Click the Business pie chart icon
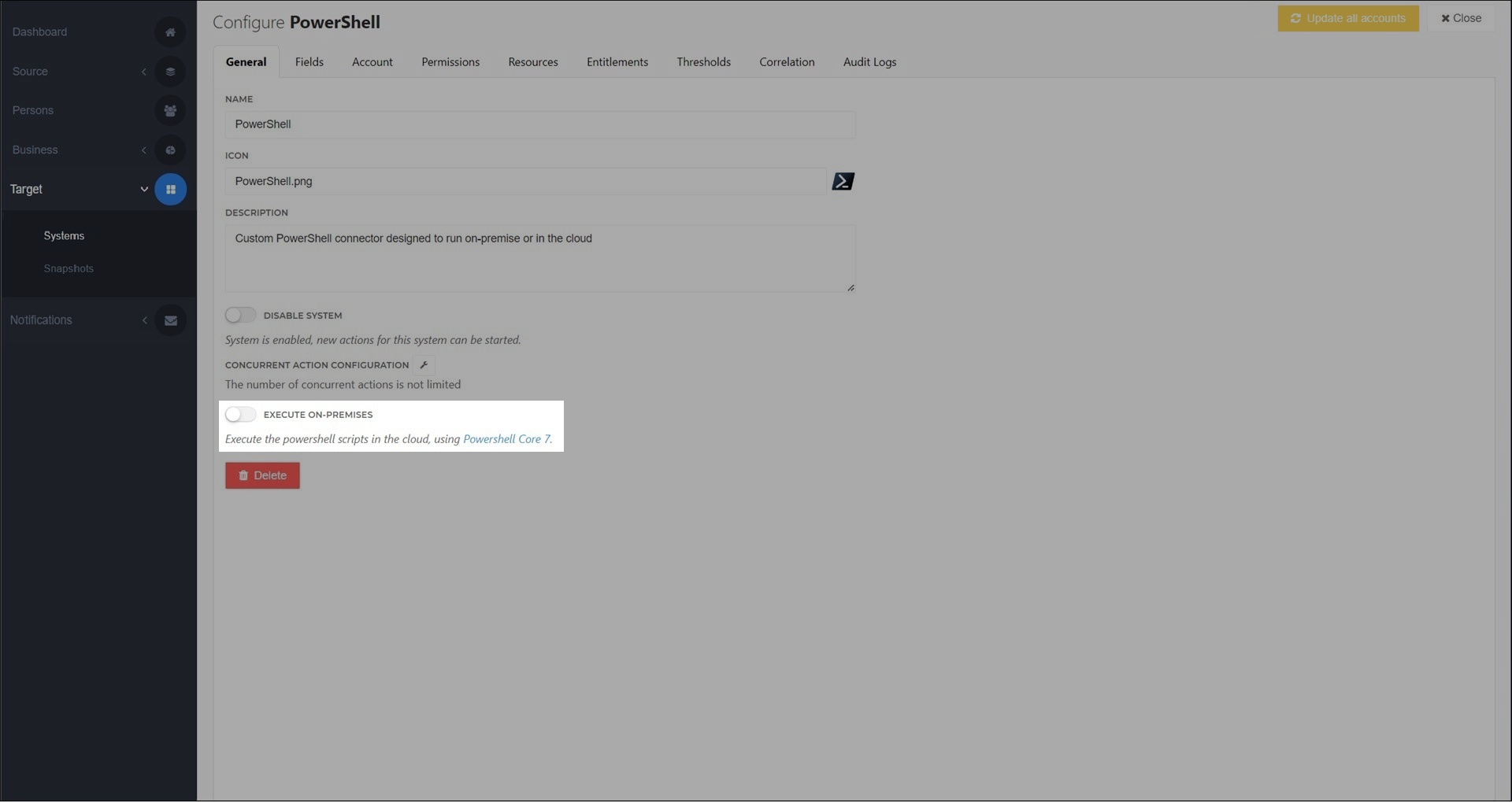 click(x=170, y=150)
